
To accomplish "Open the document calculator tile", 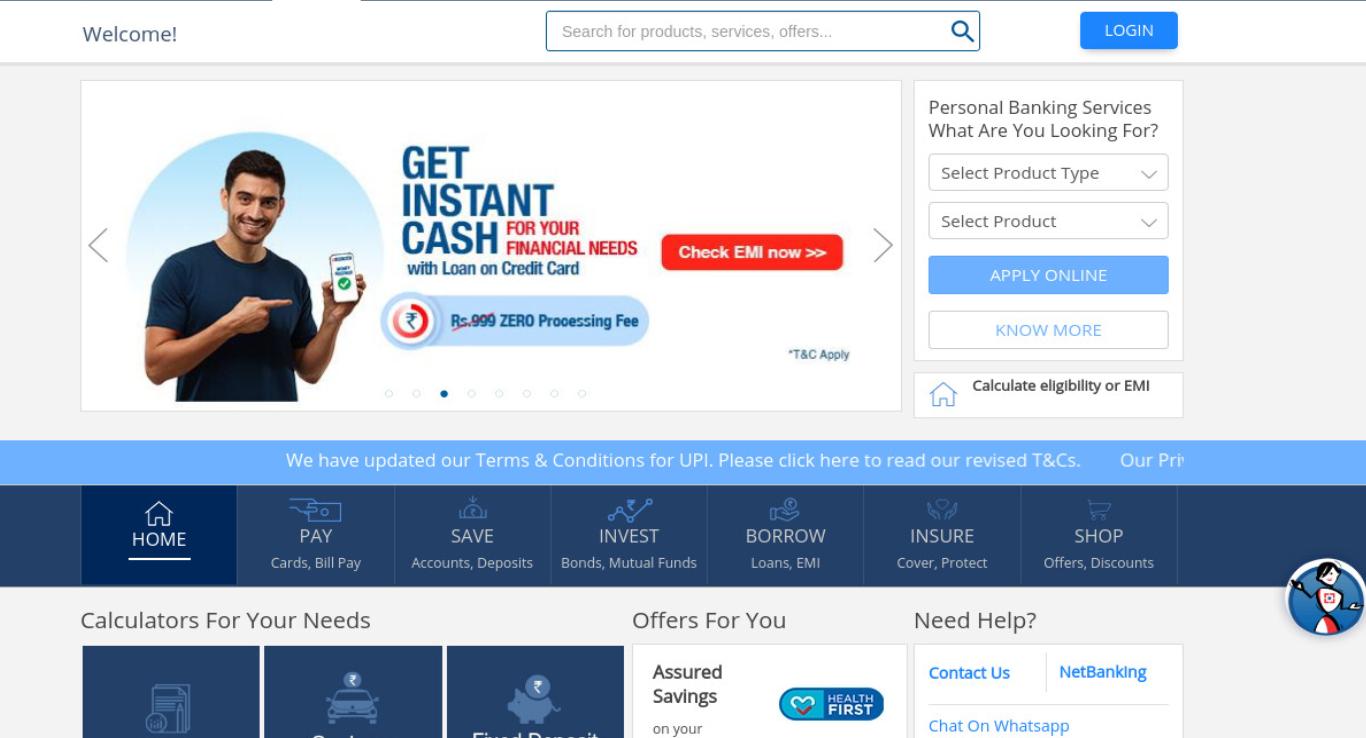I will tap(171, 692).
